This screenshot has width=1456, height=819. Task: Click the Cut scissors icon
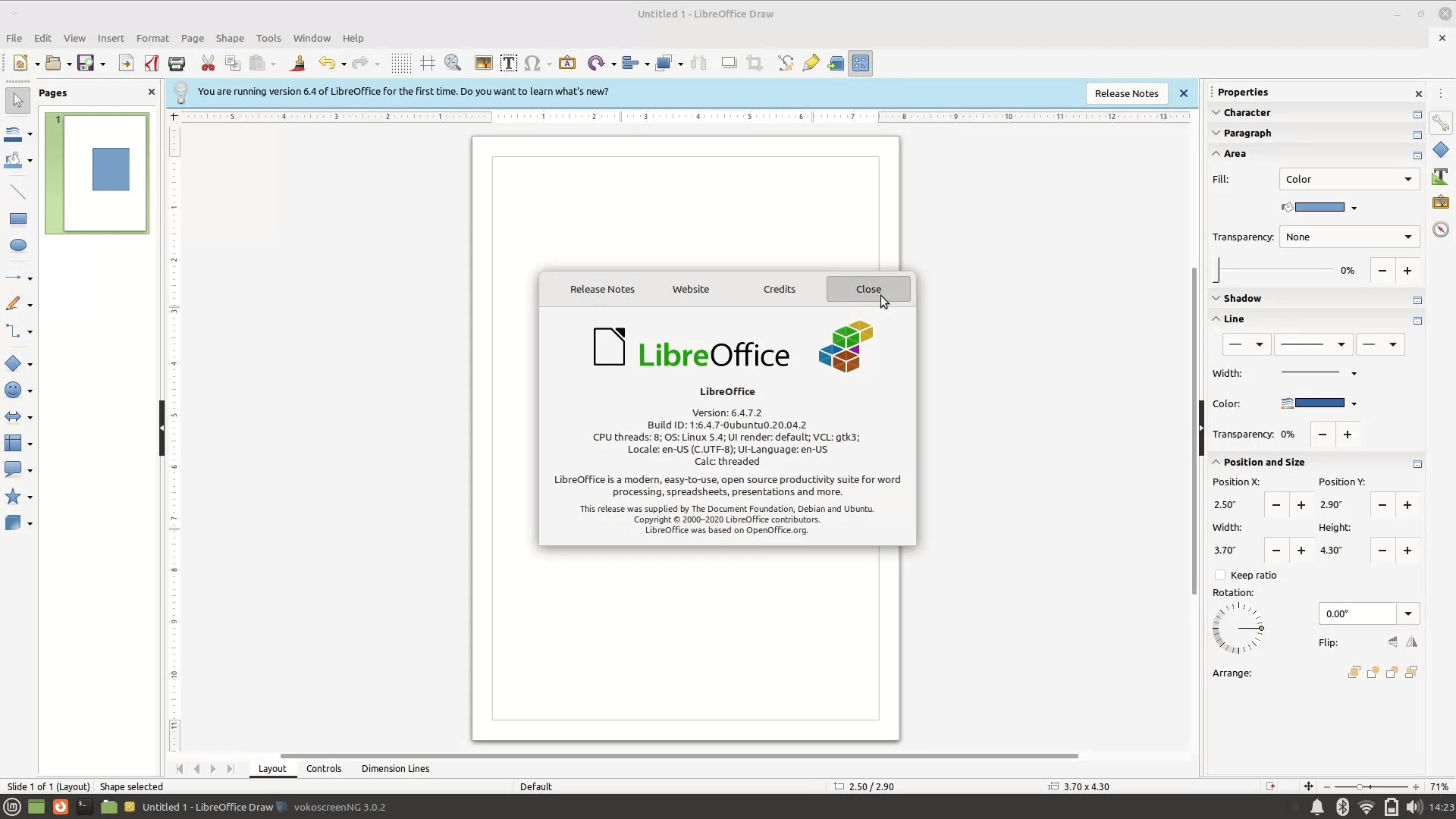208,64
